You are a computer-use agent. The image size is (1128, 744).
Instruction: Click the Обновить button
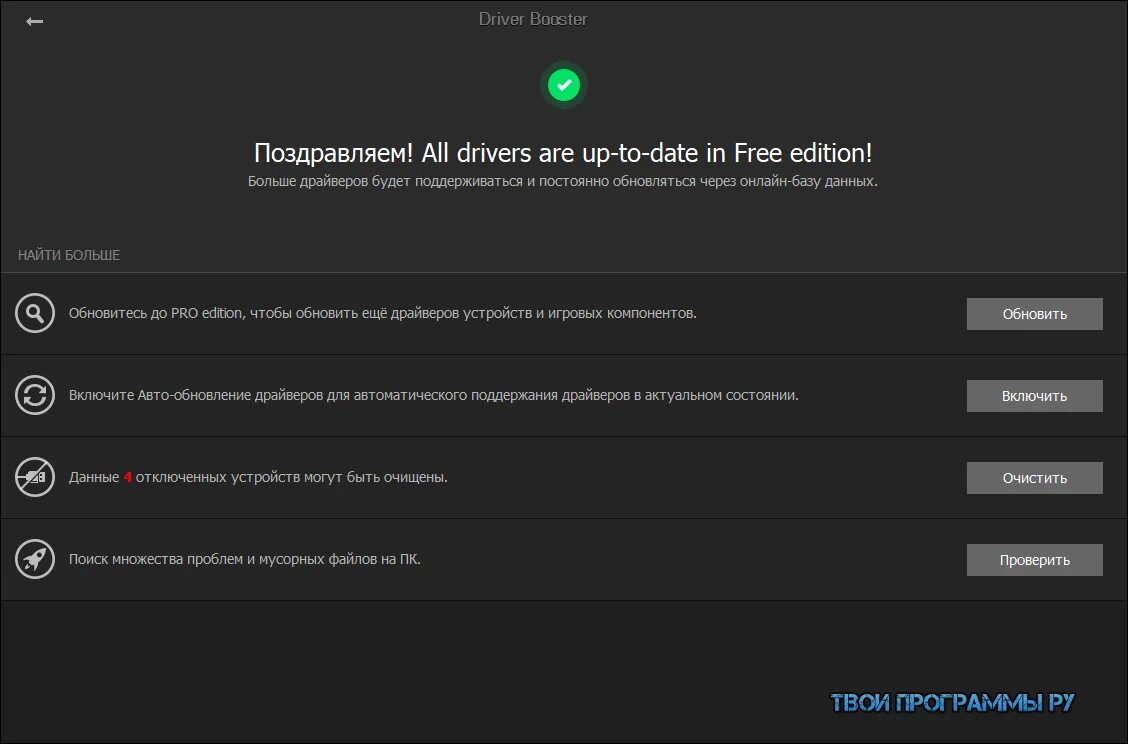click(x=1034, y=314)
